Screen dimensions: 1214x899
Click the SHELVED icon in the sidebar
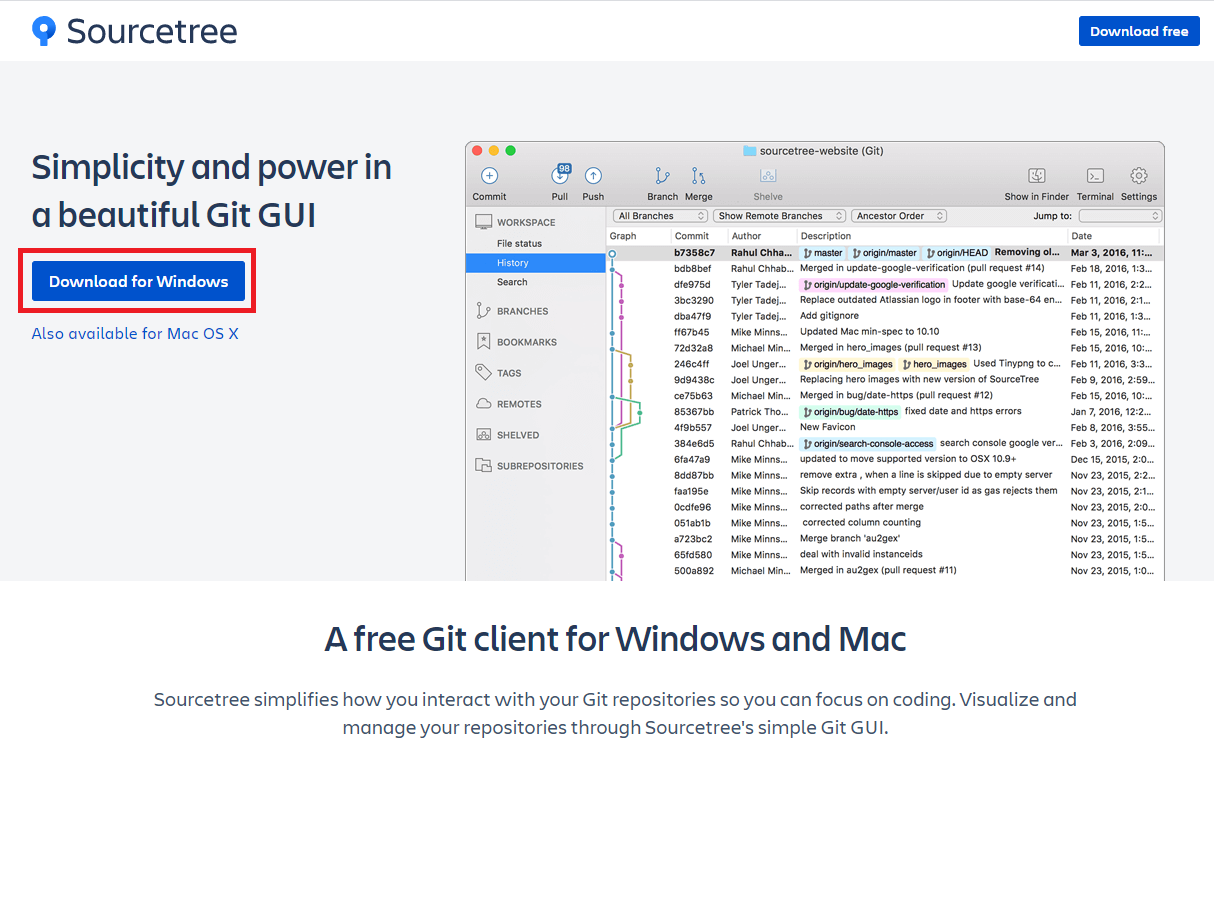(484, 435)
